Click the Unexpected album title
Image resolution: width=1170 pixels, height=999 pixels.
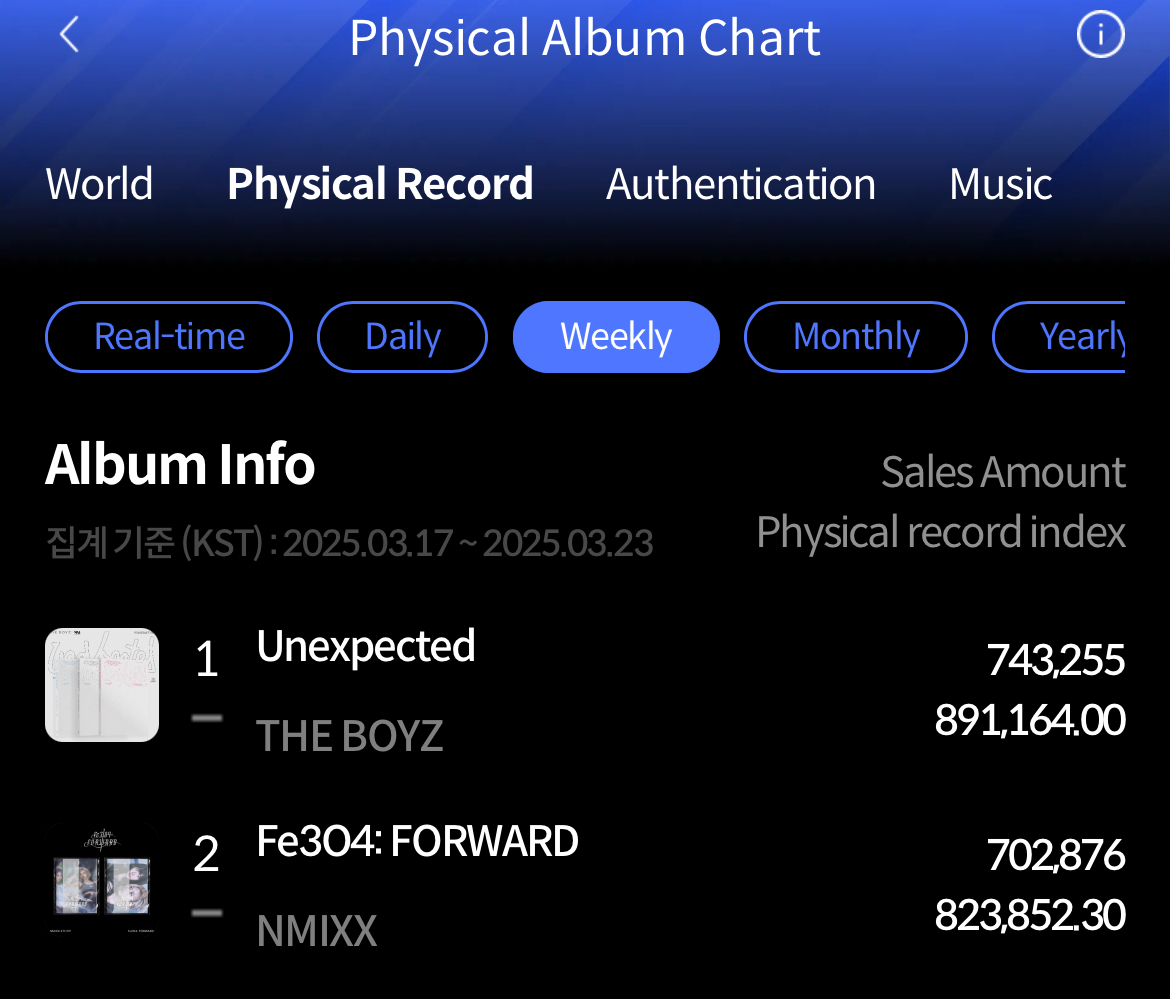[366, 647]
